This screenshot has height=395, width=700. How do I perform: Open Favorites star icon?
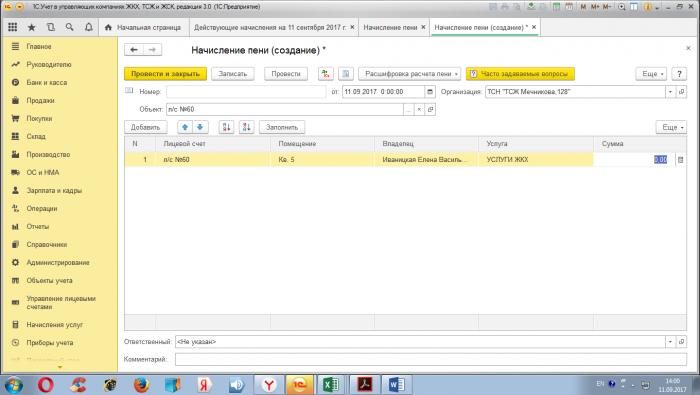coord(32,27)
